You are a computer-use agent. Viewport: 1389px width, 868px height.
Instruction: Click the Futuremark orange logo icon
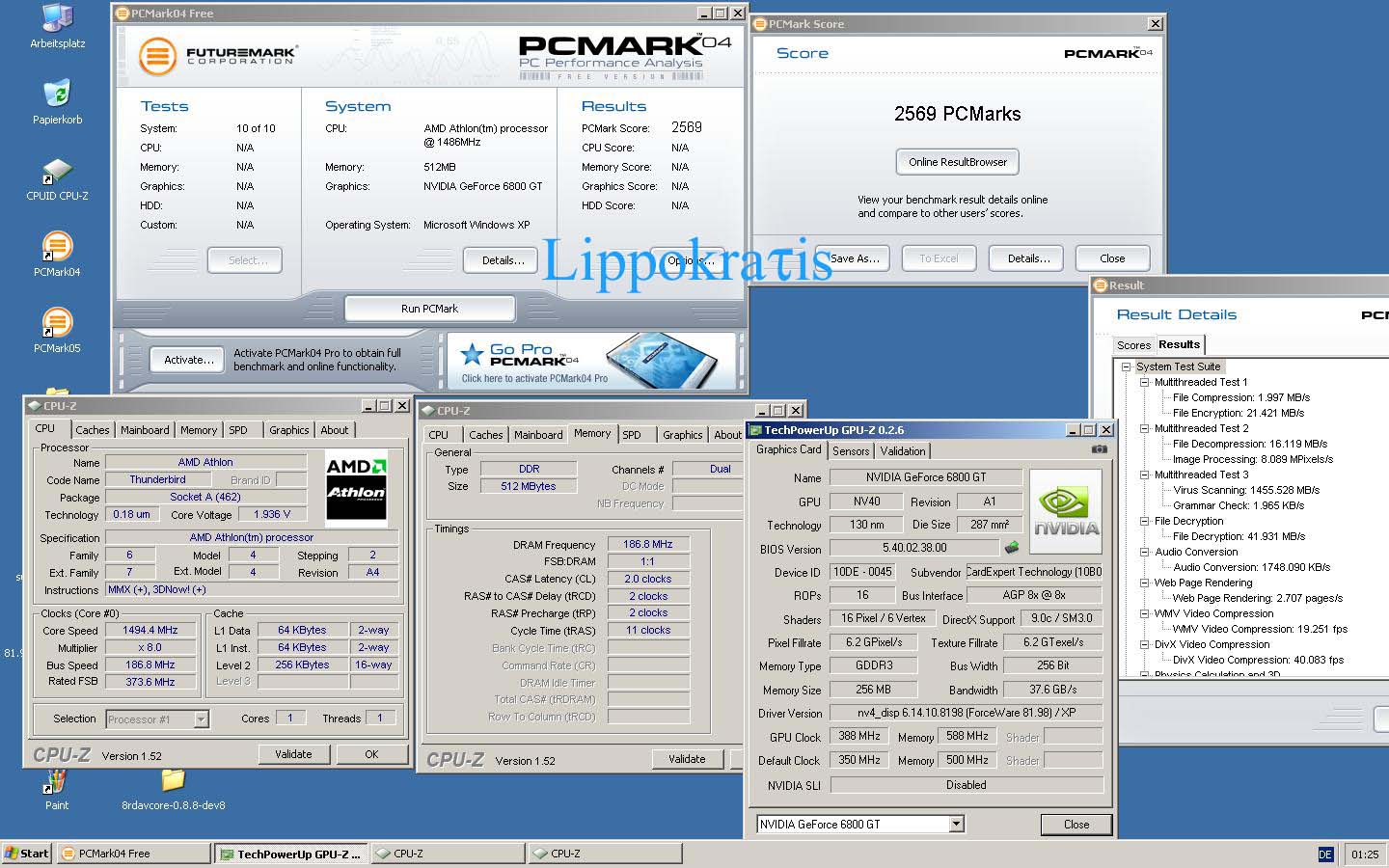(157, 55)
